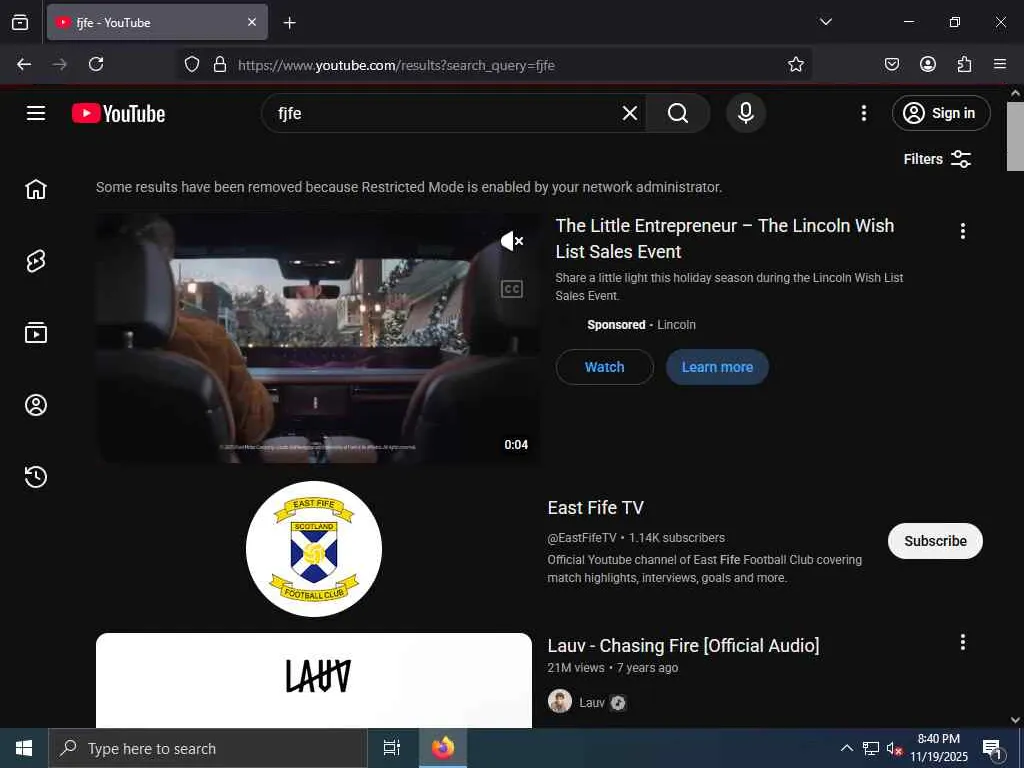Viewport: 1024px width, 768px height.
Task: Open Task View on the taskbar
Action: 391,748
